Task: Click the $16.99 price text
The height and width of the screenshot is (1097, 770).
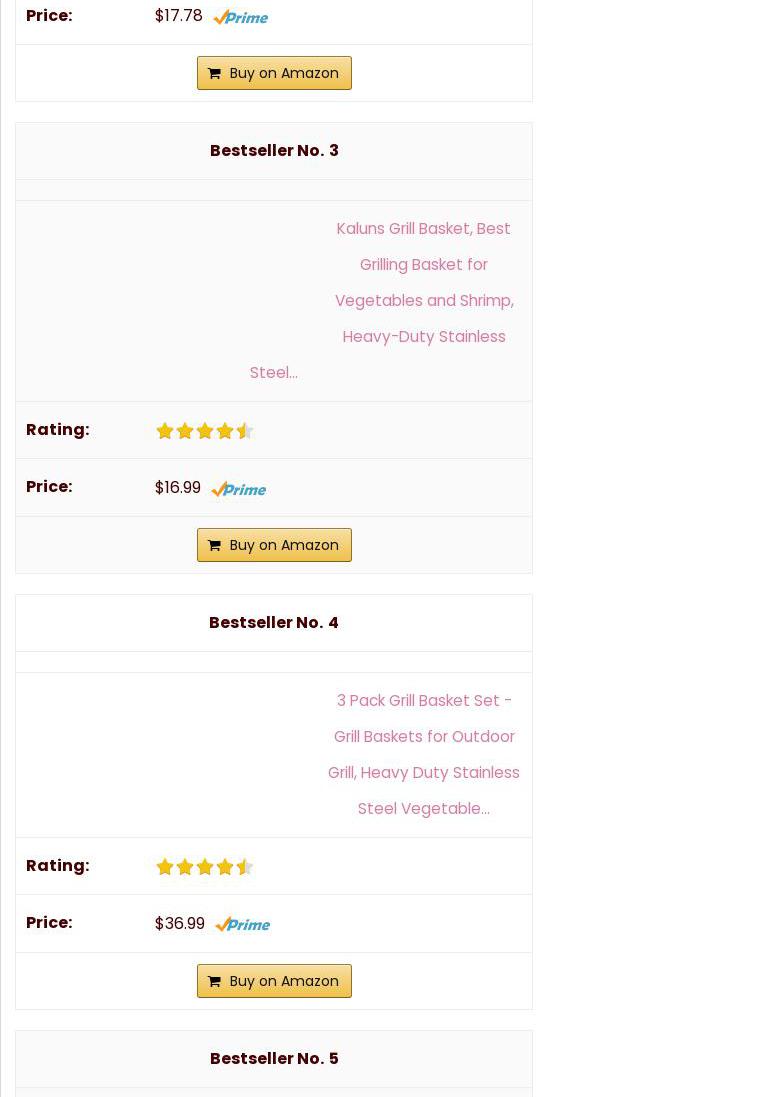Action: (178, 488)
